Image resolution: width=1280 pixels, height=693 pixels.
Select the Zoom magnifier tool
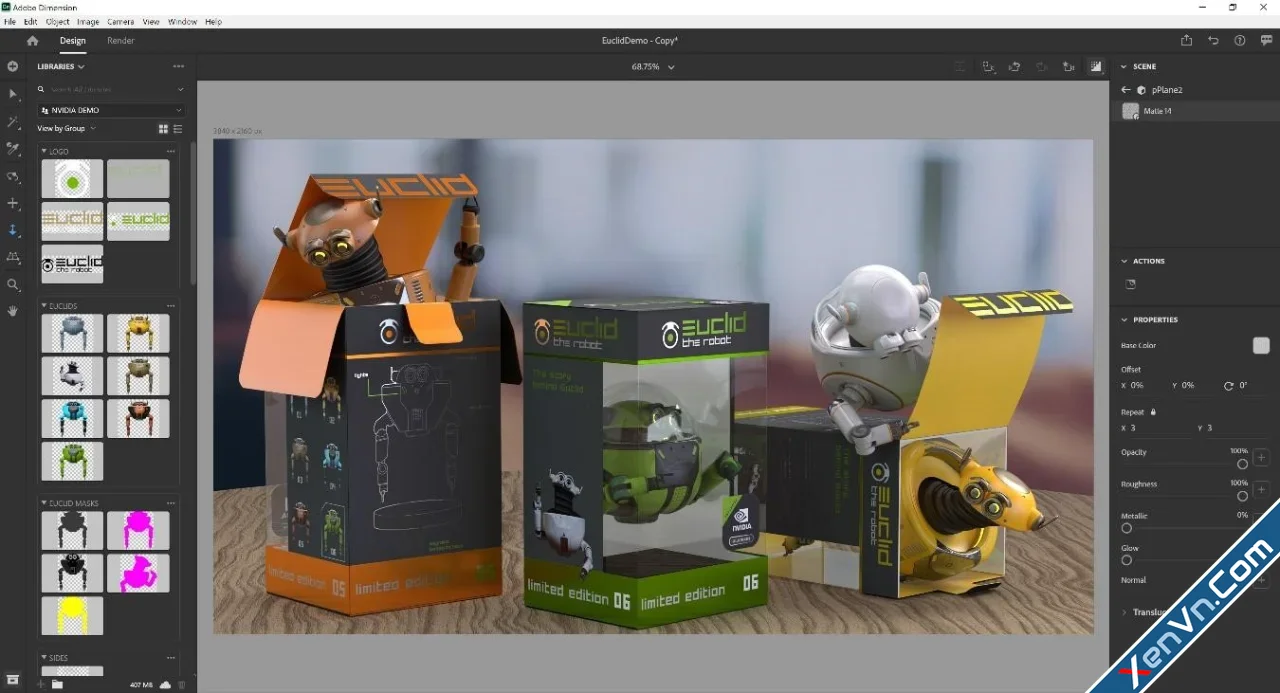coord(13,285)
